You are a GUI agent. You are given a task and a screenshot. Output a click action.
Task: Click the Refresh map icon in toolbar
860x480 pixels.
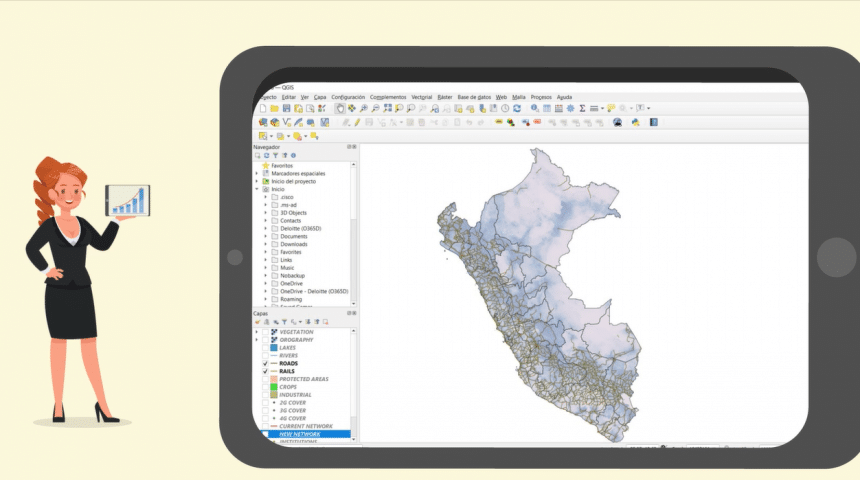click(x=516, y=108)
